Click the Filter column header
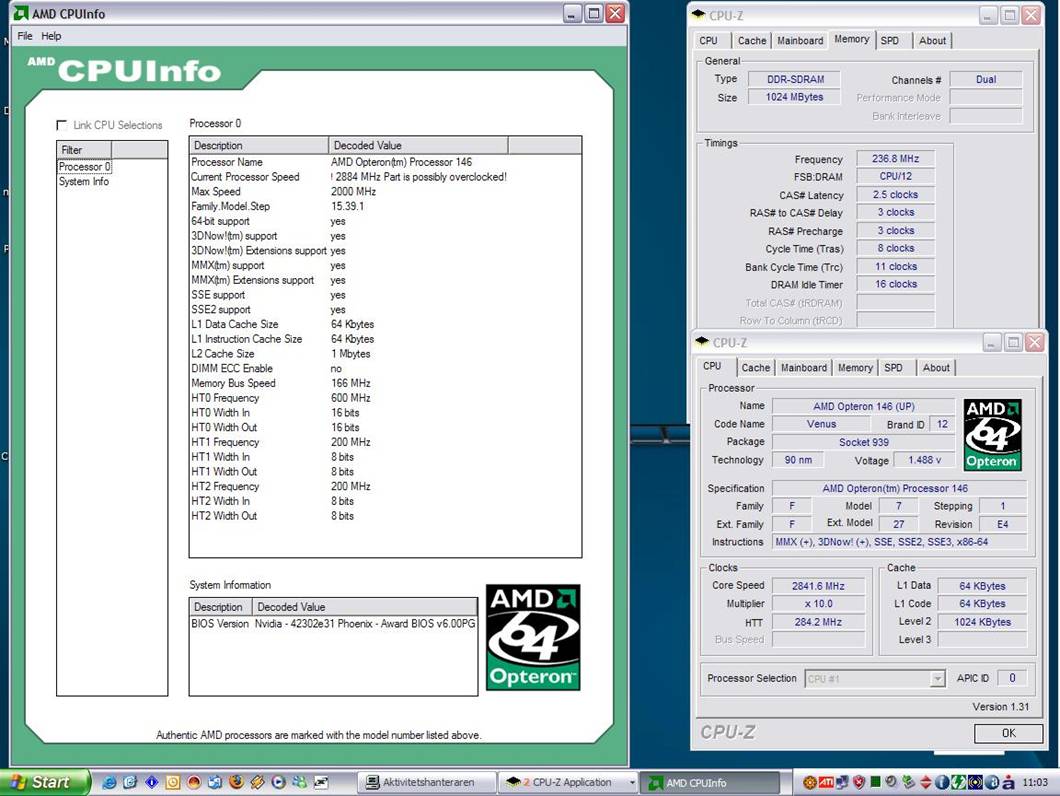This screenshot has height=796, width=1060. 84,149
